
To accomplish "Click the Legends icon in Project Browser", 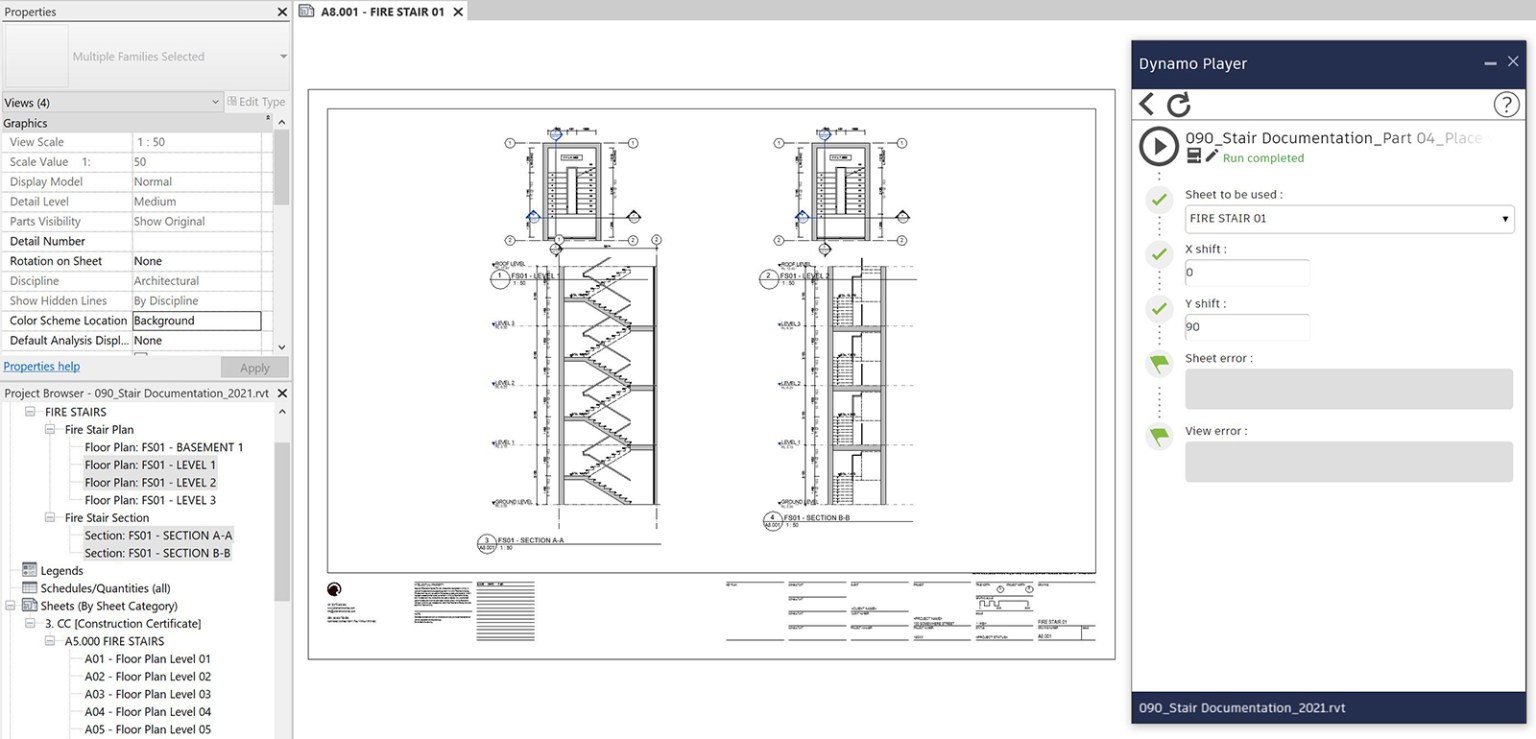I will [30, 570].
